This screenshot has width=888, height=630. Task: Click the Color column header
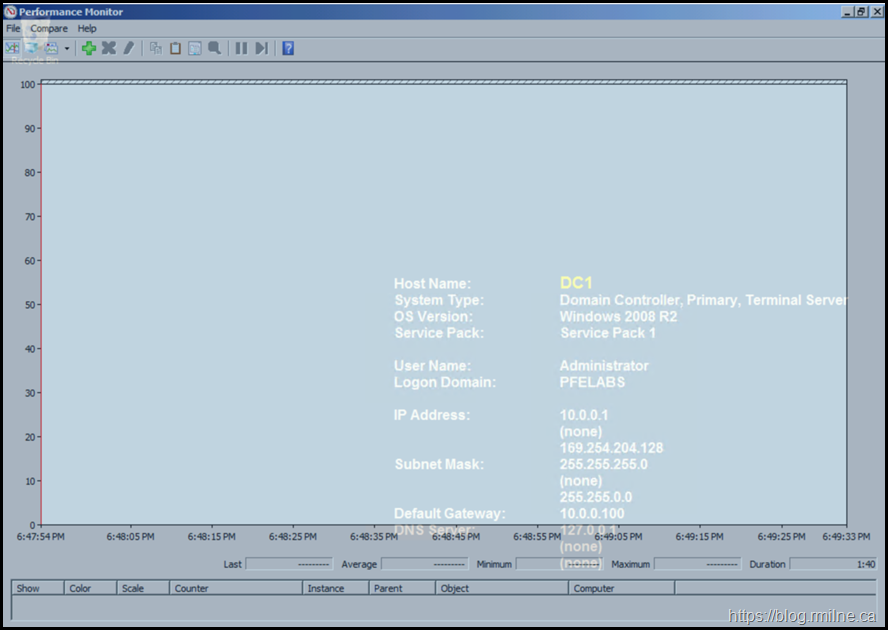tap(90, 588)
